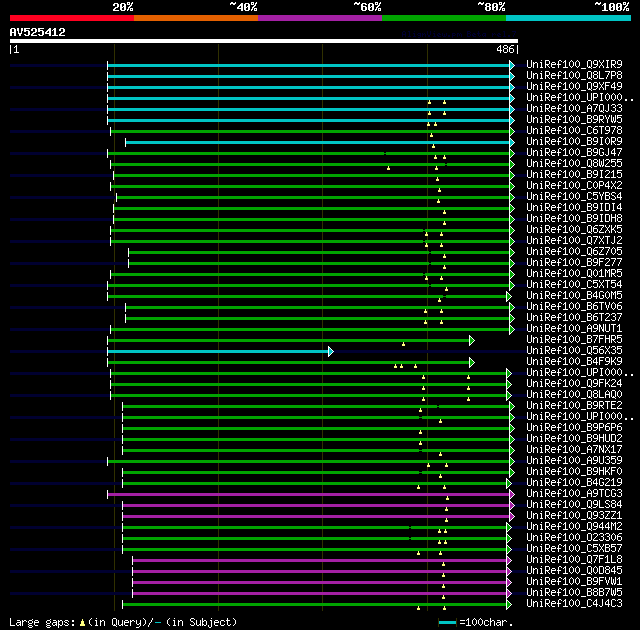Screen dimensions: 640x630
Task: Click the arrowhead ending B4F9K9's green bar
Action: [x=472, y=362]
